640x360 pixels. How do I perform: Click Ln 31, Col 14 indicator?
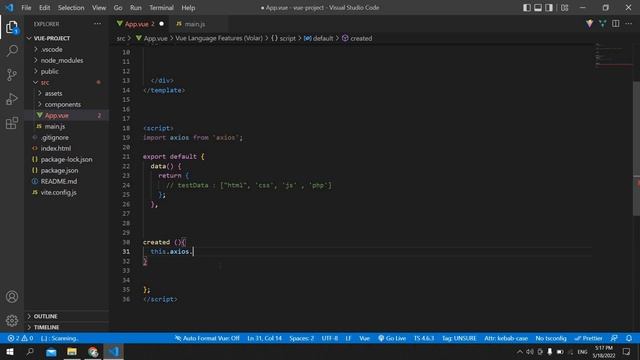point(264,338)
